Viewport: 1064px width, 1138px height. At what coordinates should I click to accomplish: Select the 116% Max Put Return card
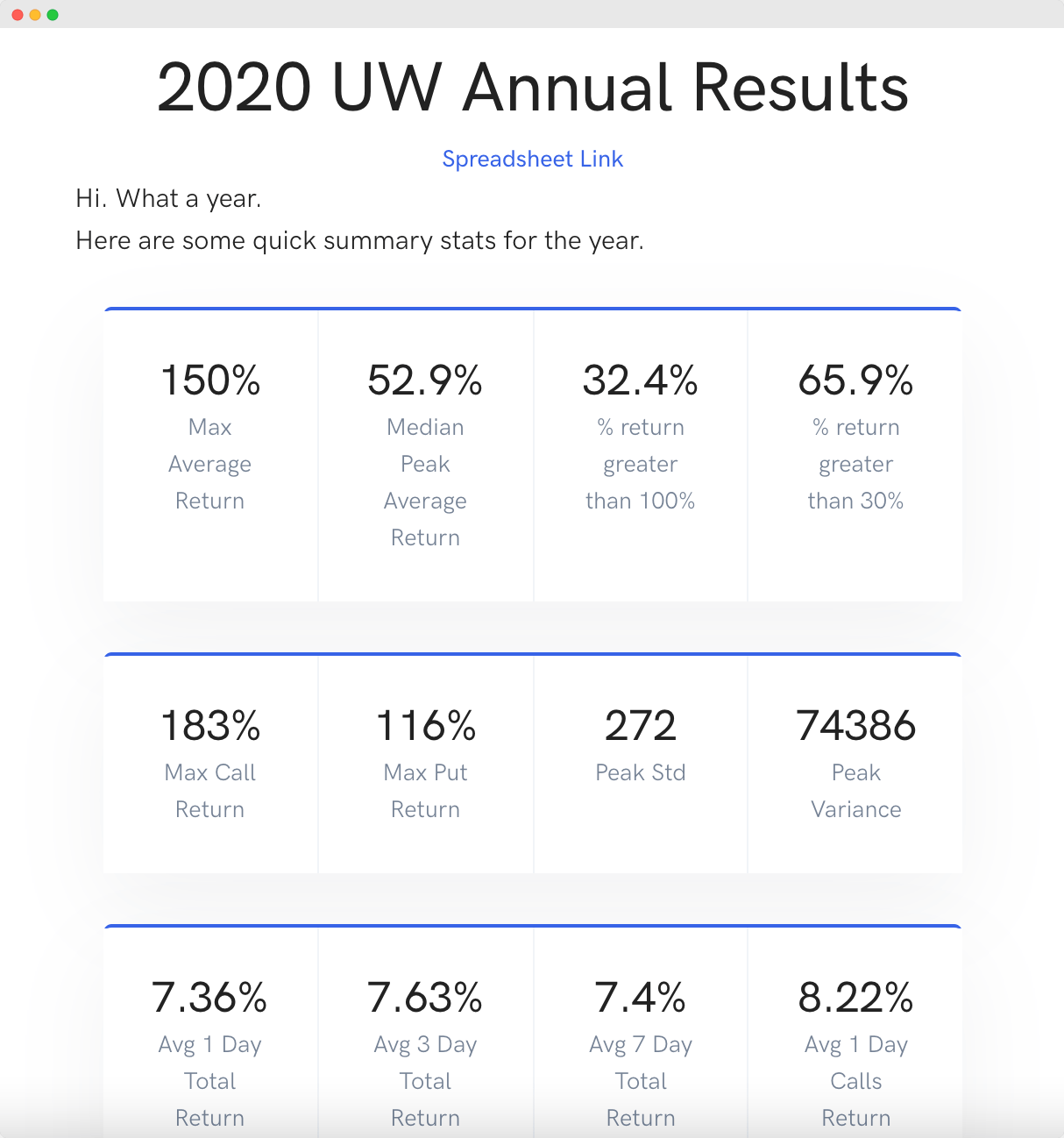[425, 765]
